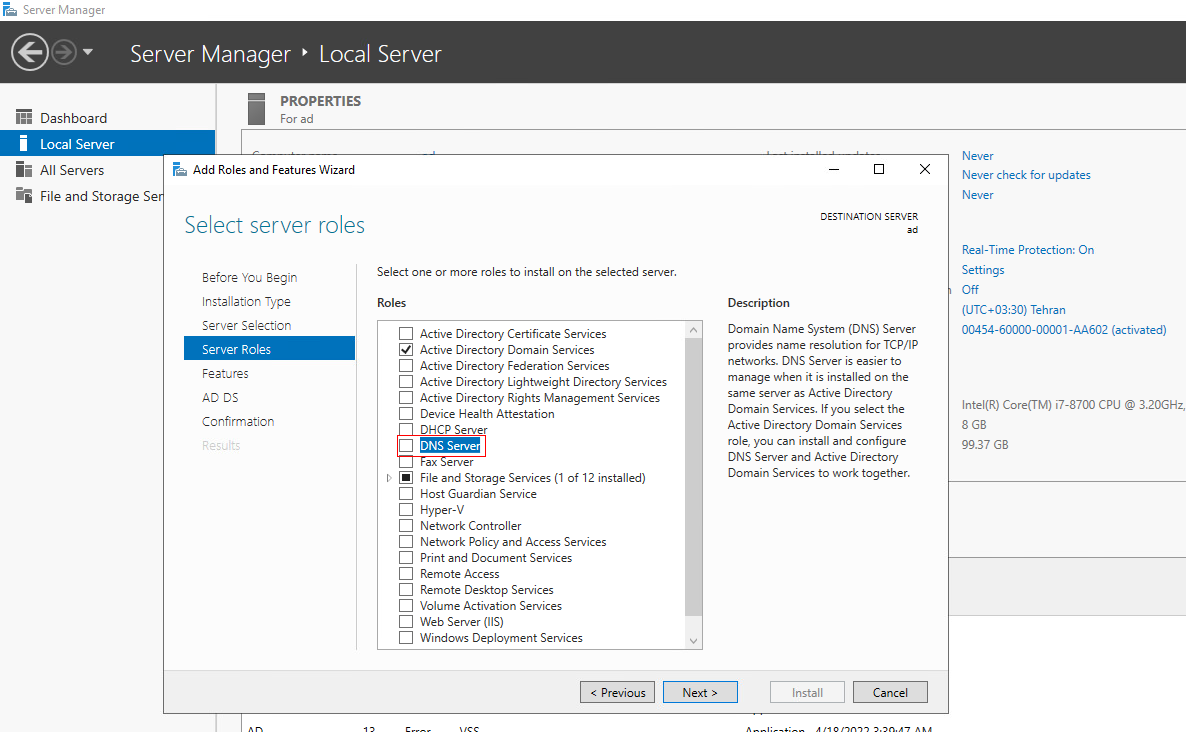Image resolution: width=1186 pixels, height=732 pixels.
Task: Expand File and Storage Services role tree
Action: 389,478
